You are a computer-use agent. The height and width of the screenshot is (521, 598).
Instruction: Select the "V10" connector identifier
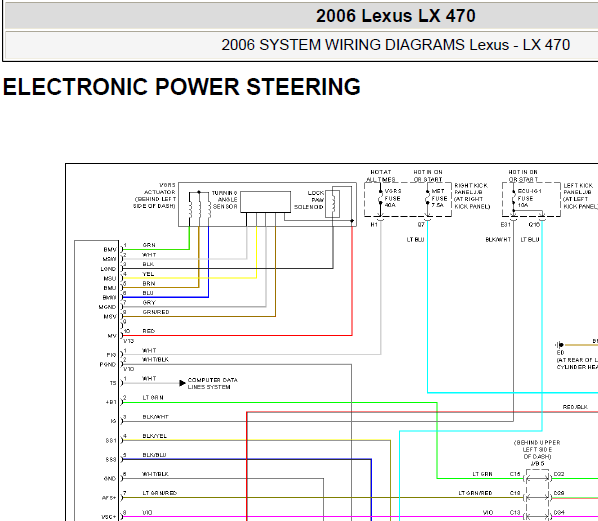129,369
